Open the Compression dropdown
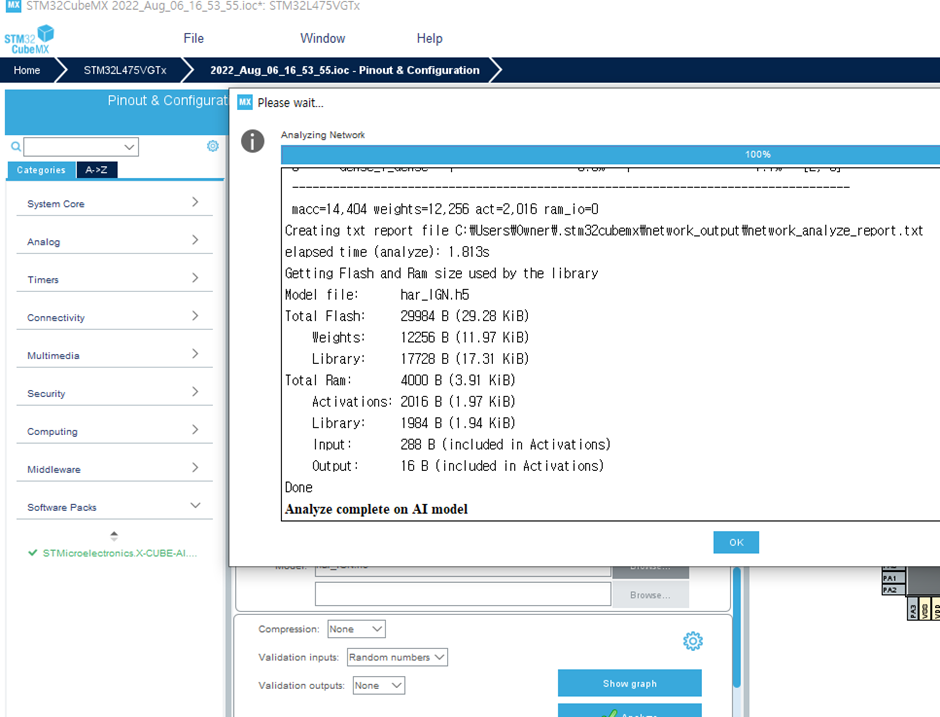The image size is (940, 717). pyautogui.click(x=356, y=629)
